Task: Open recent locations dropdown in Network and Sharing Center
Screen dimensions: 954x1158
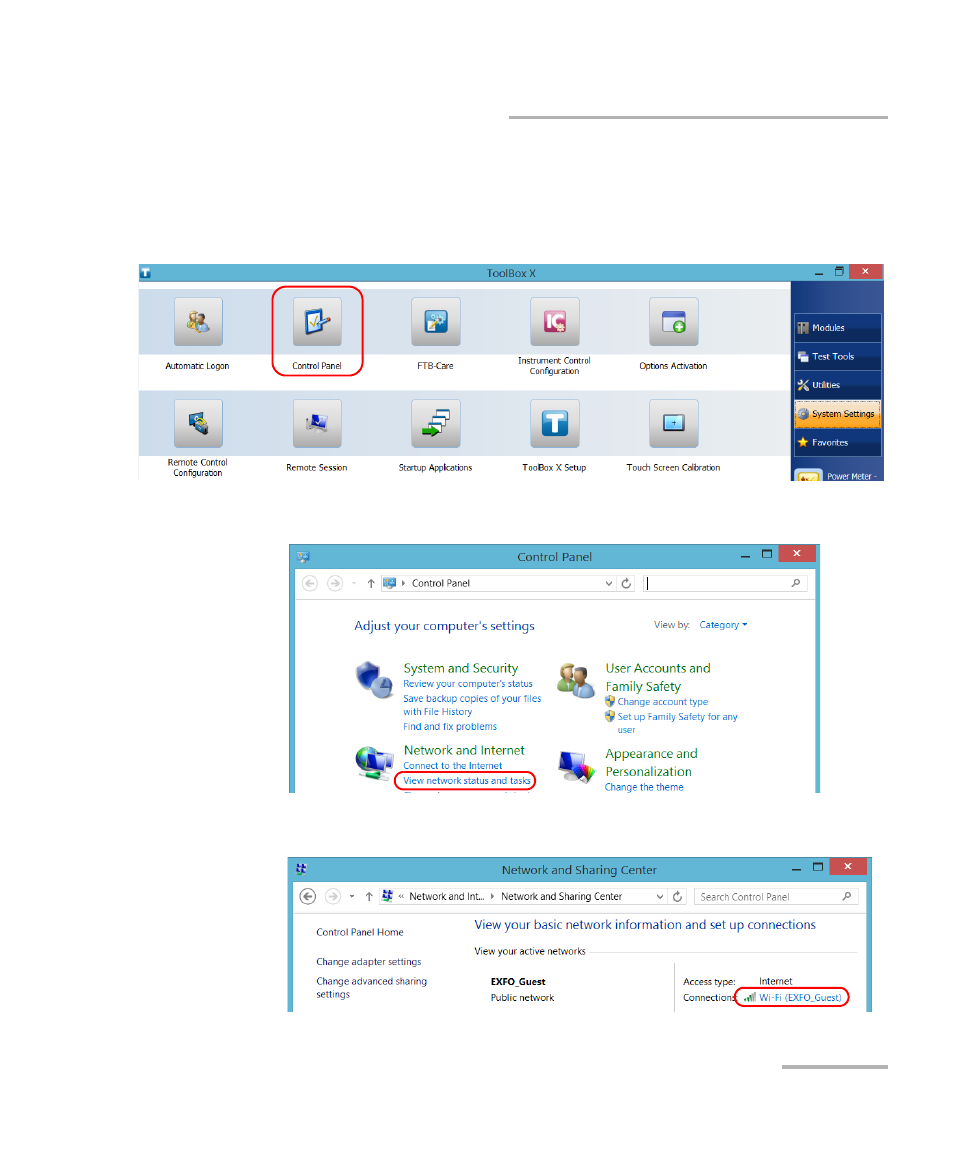Action: (x=351, y=897)
